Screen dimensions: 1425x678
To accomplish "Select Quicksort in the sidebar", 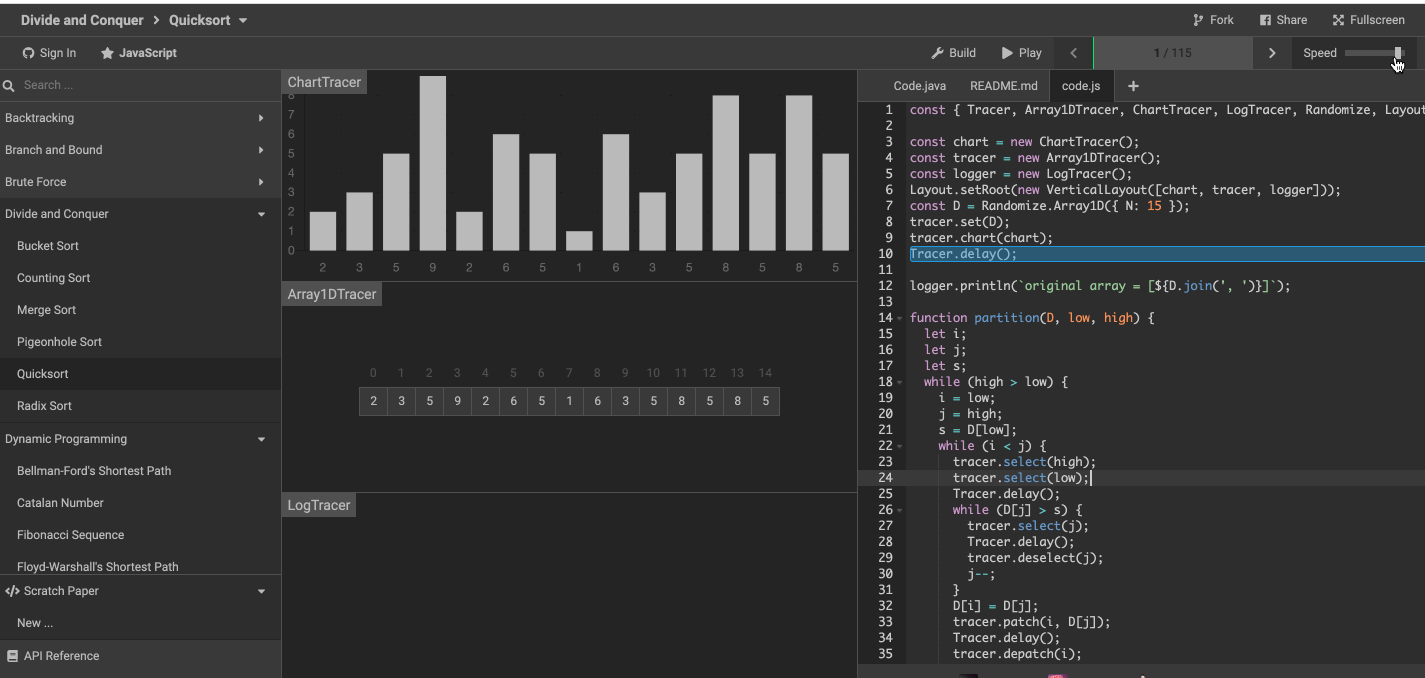I will point(140,374).
